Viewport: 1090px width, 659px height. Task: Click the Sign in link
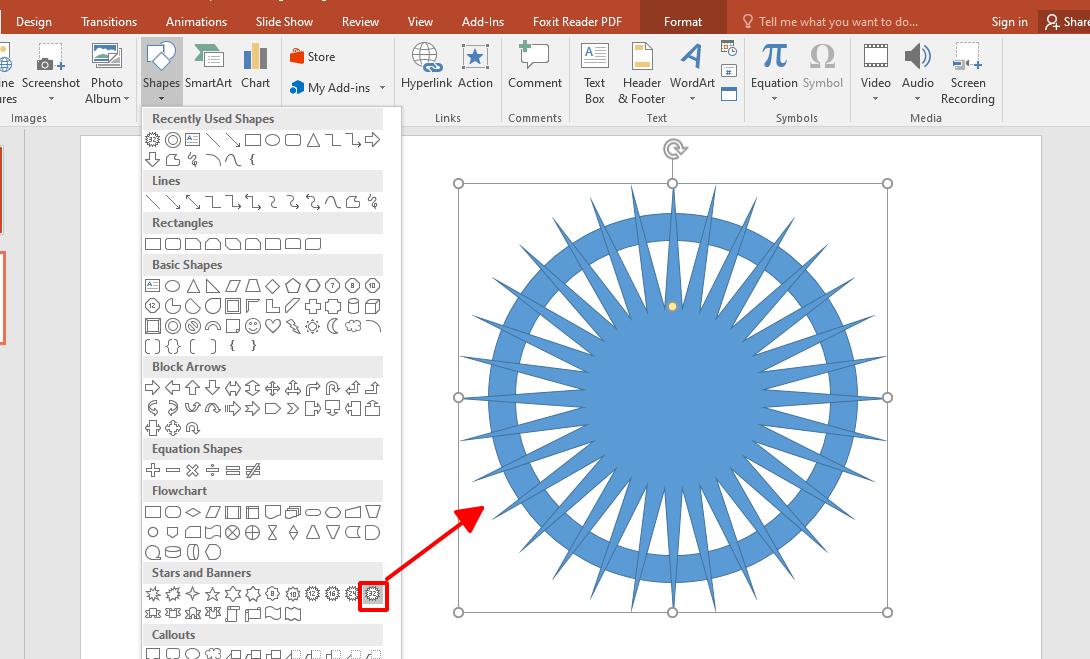click(x=1009, y=21)
